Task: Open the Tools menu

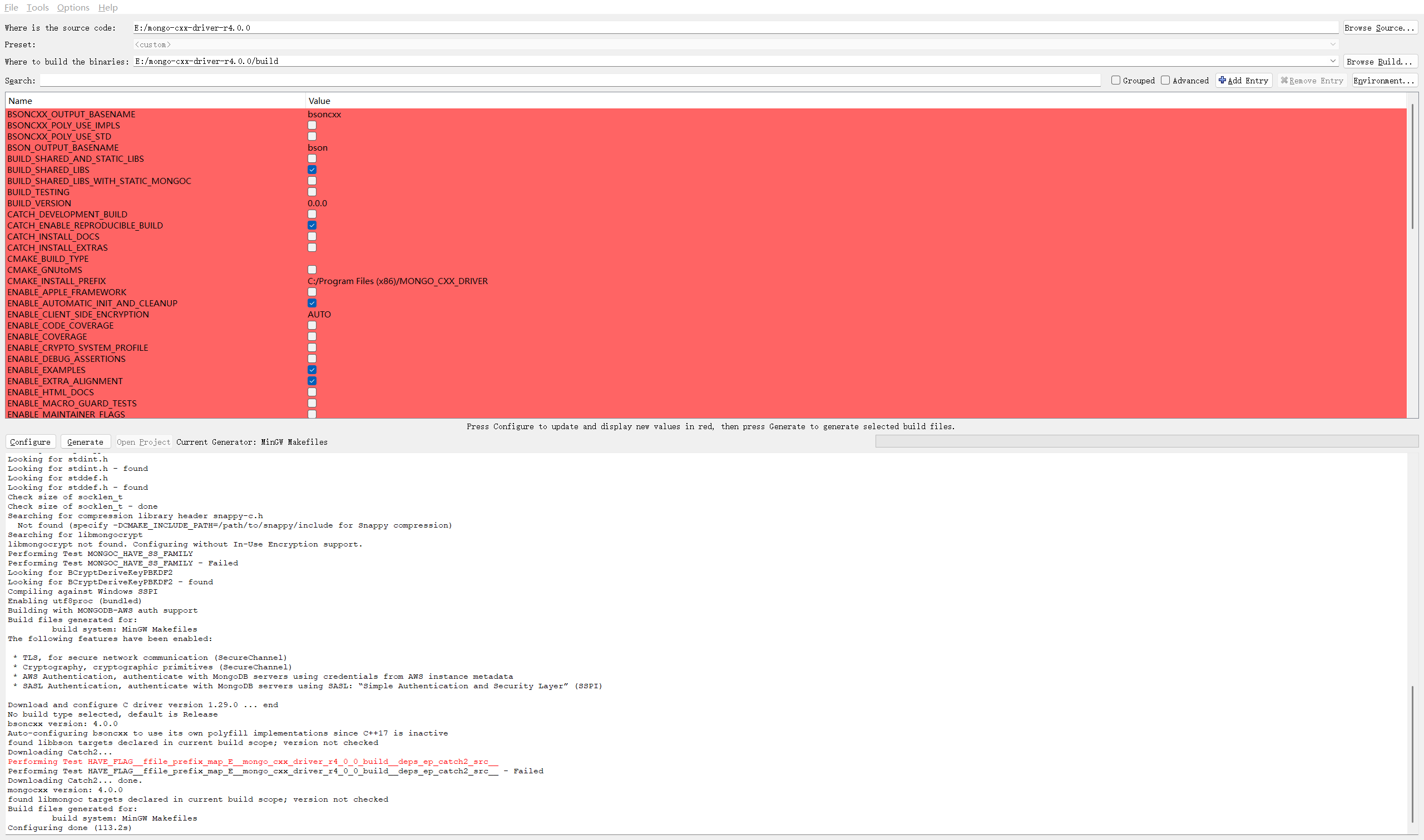Action: tap(37, 7)
